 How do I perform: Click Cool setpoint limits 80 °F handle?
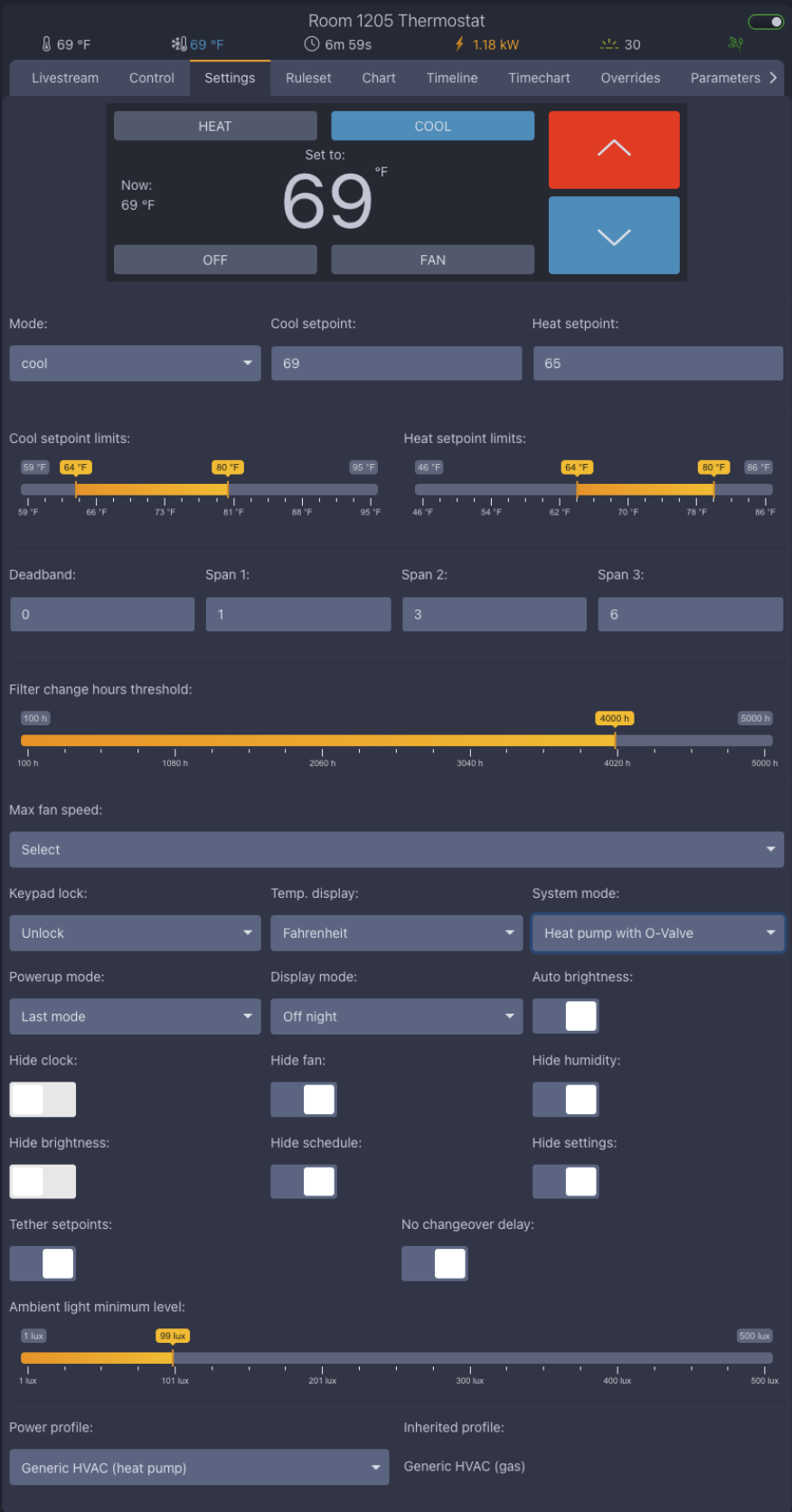click(228, 468)
